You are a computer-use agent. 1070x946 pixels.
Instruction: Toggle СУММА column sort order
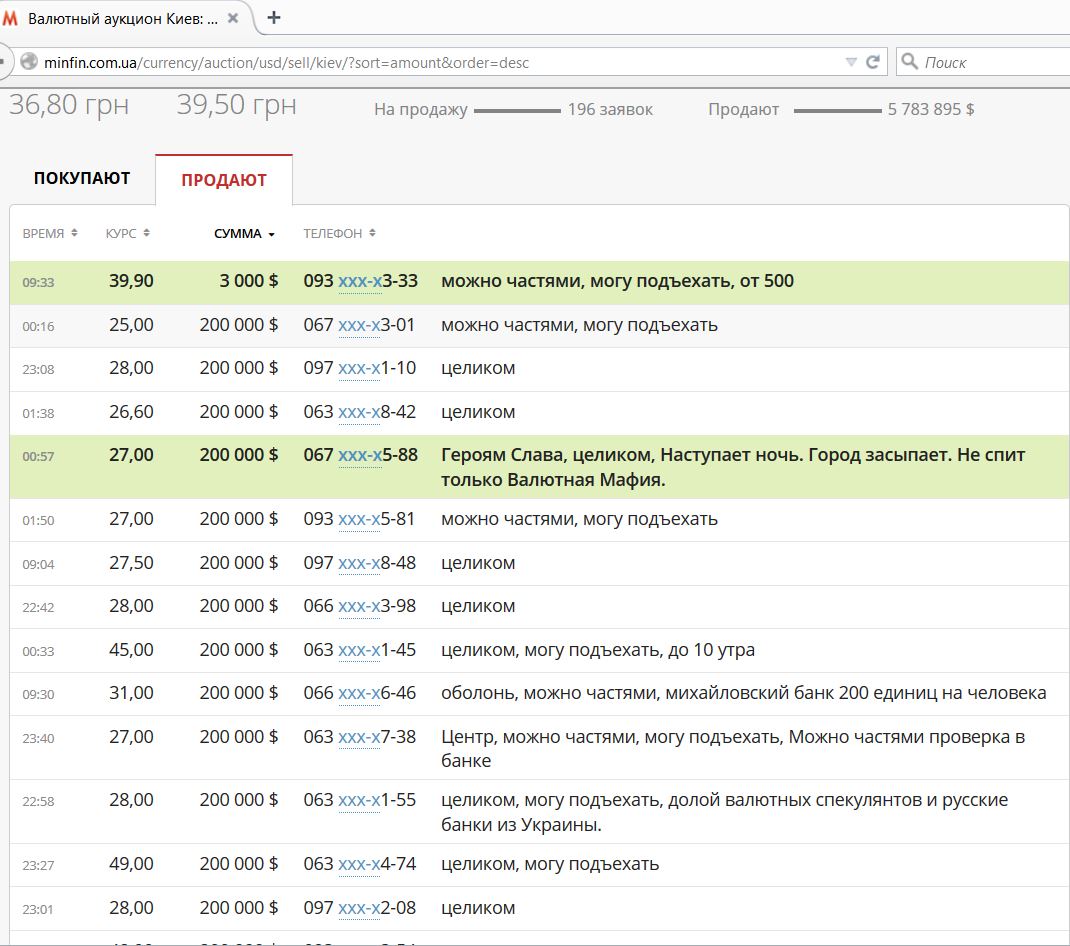244,234
